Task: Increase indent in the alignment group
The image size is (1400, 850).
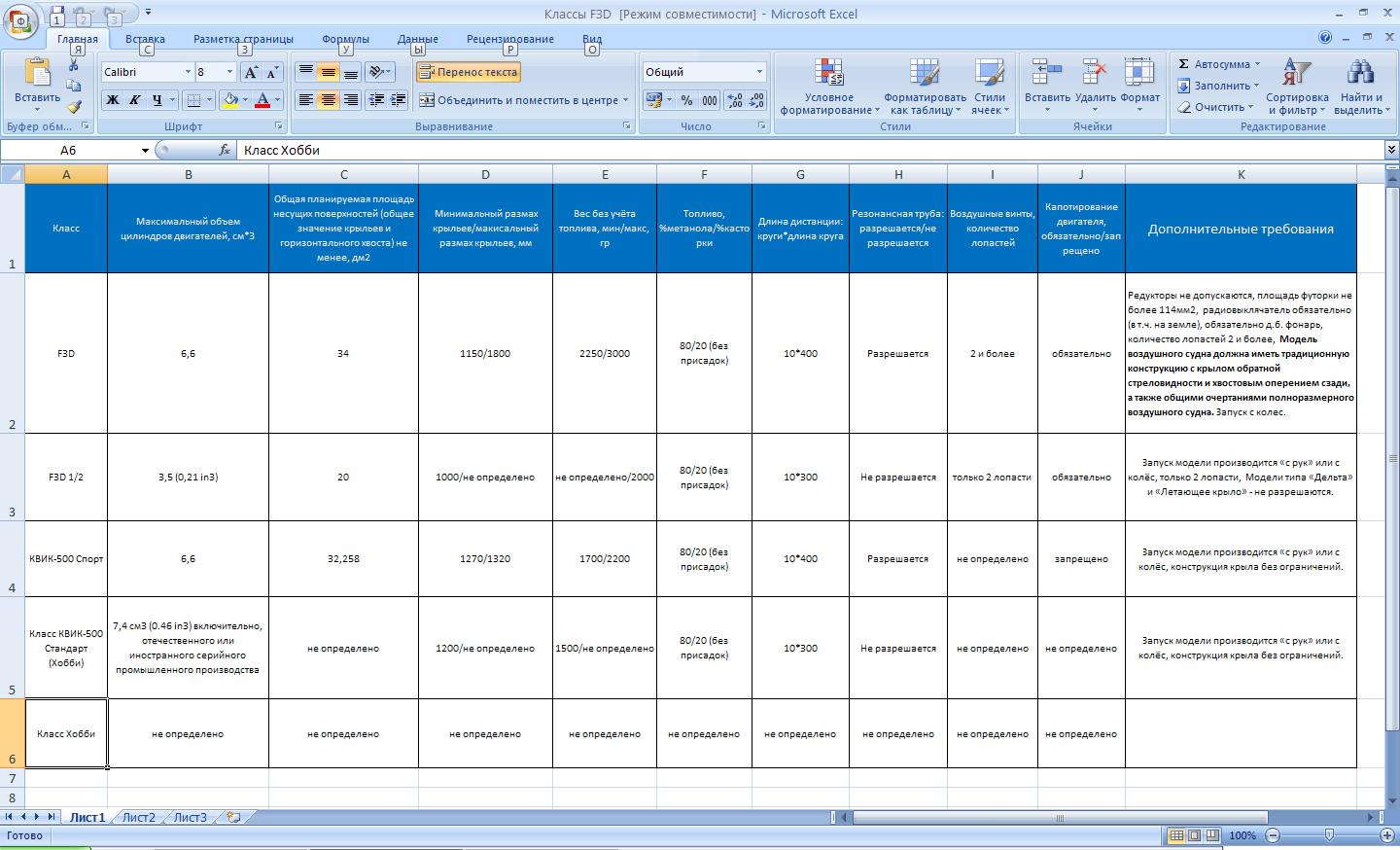Action: click(x=398, y=100)
